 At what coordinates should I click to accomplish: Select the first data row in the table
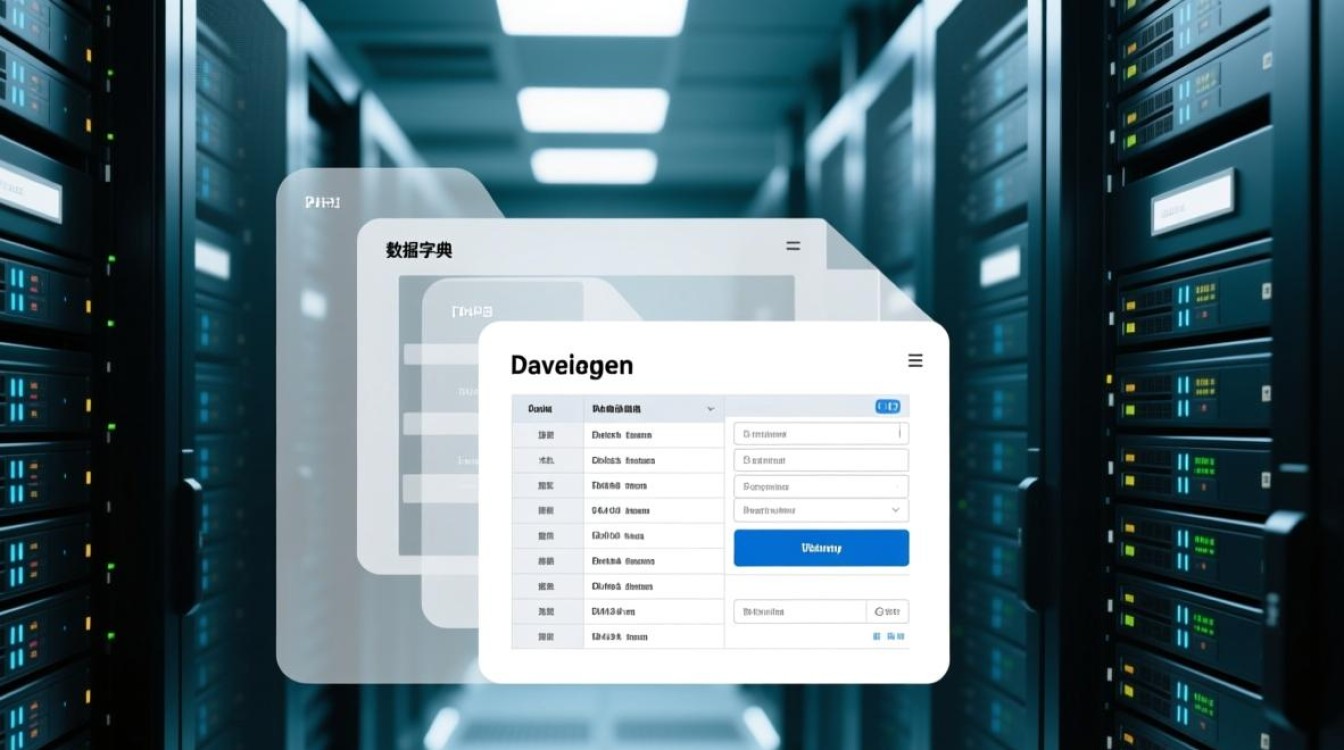(620, 435)
